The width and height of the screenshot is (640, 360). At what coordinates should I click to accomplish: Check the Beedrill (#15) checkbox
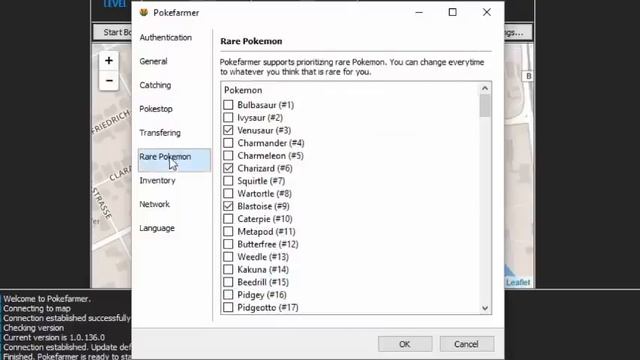click(x=228, y=282)
